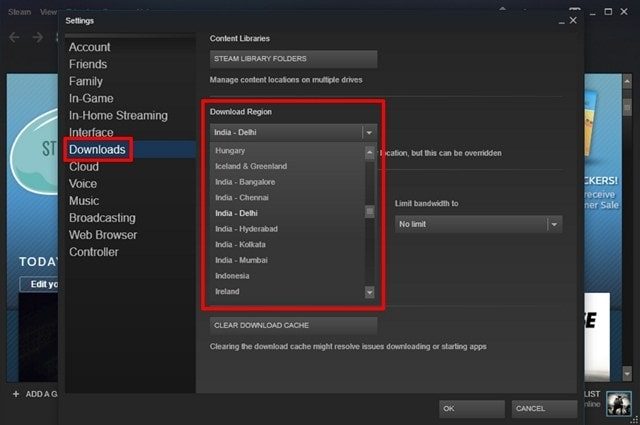Open the Steam menu in menu bar
The width and height of the screenshot is (640, 425).
(19, 12)
